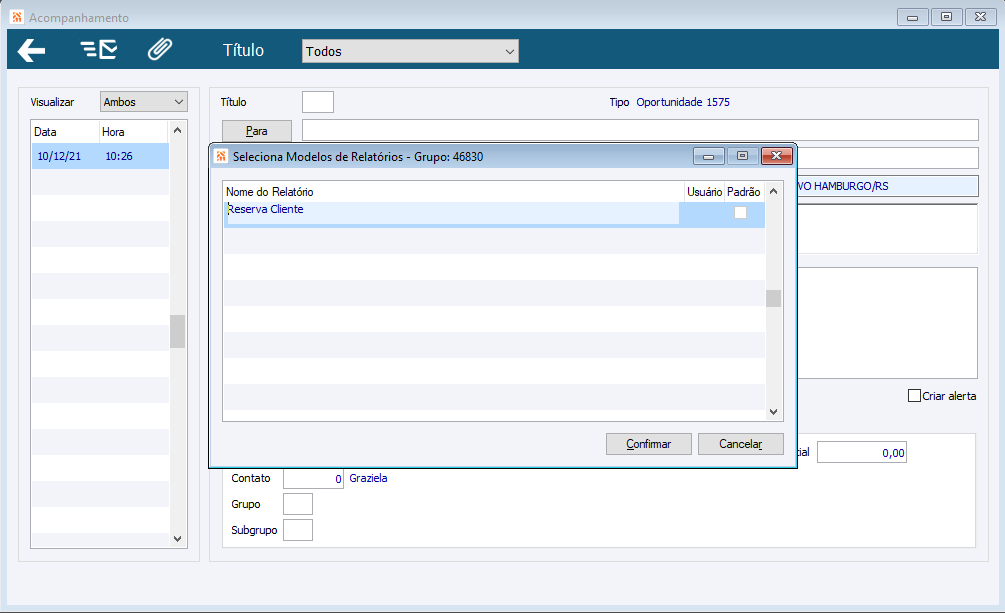The image size is (1005, 613).
Task: Go back with the white arrow icon
Action: (x=31, y=50)
